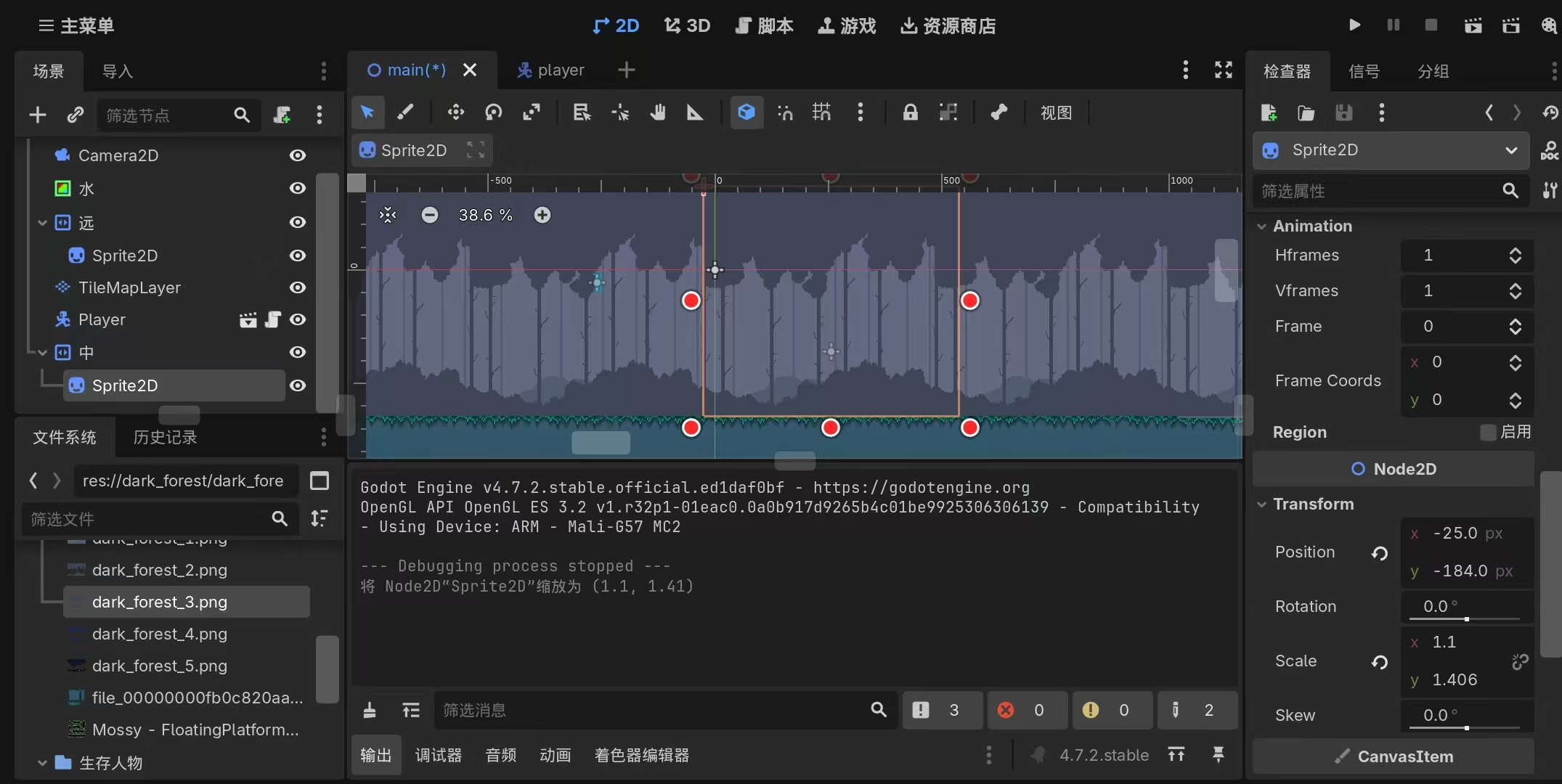Select the Move mode tool
This screenshot has width=1562, height=784.
[456, 113]
